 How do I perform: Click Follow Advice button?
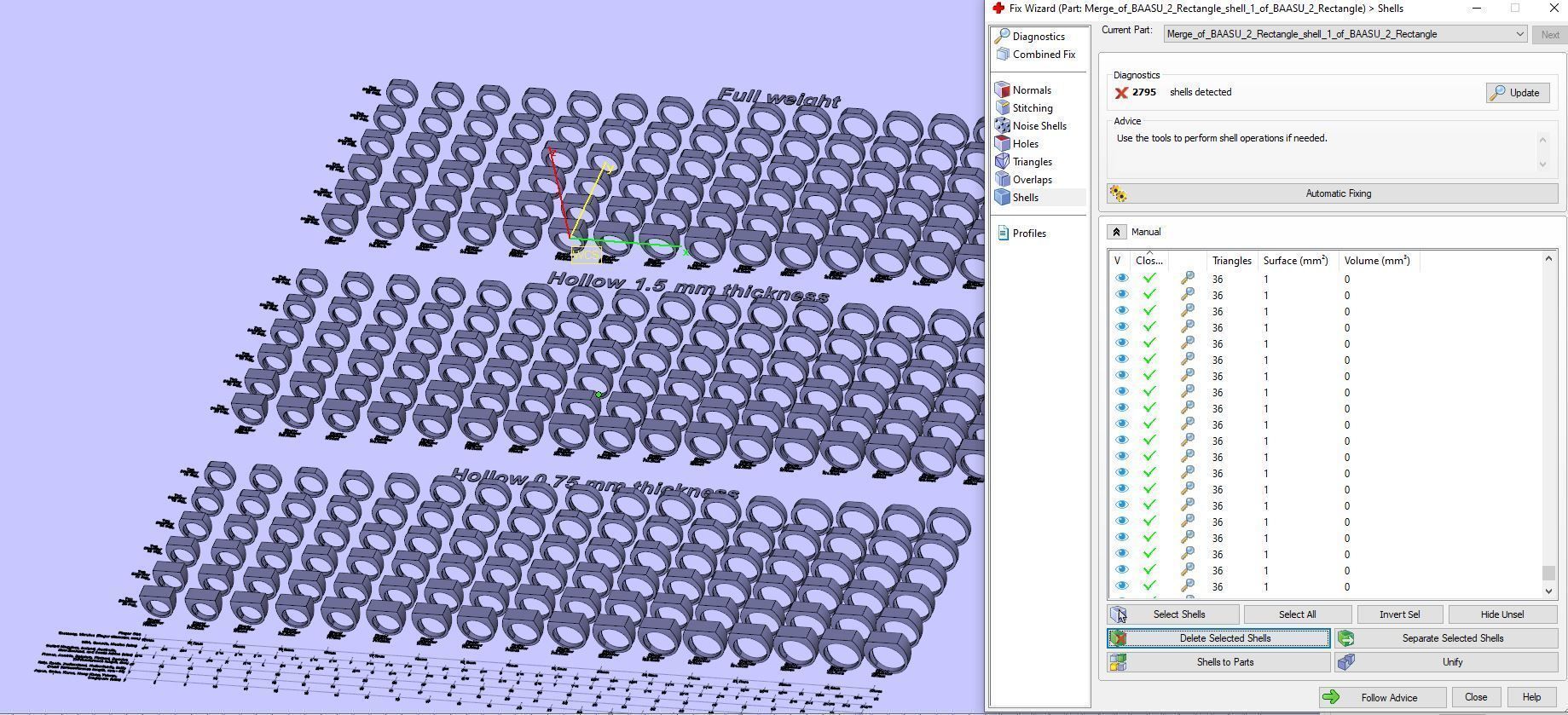tap(1382, 697)
